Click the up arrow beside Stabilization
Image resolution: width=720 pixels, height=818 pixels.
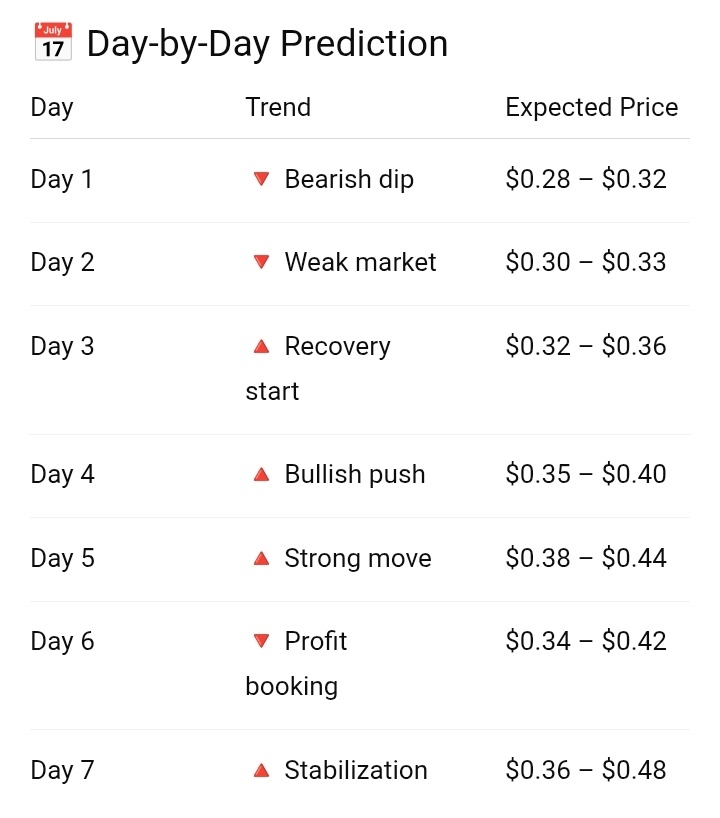[x=261, y=770]
